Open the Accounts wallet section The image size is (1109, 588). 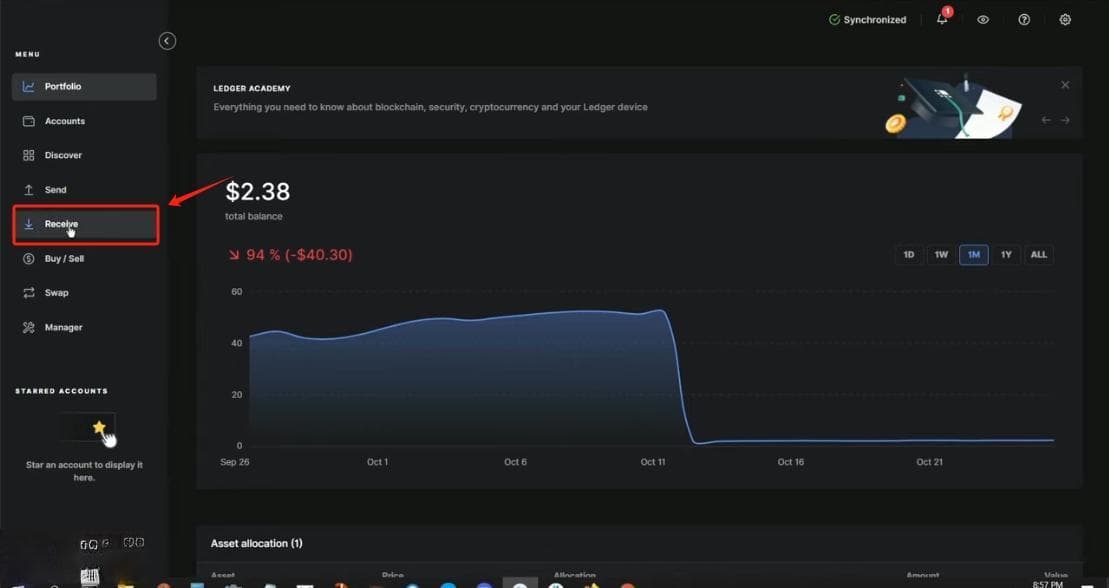coord(84,121)
